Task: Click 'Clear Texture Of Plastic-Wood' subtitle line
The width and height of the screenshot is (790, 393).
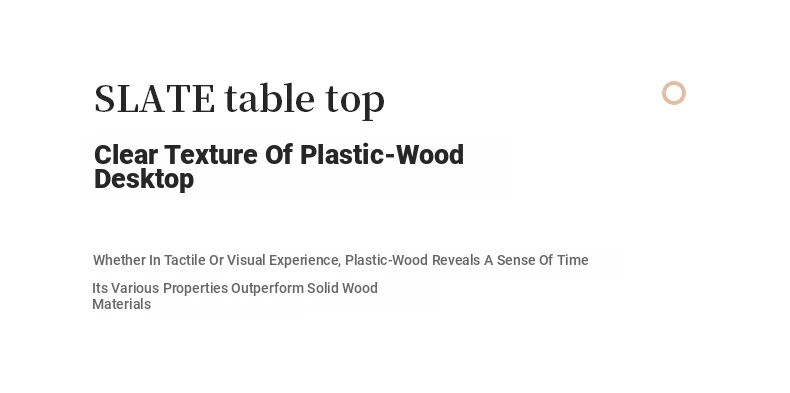Action: pos(279,155)
